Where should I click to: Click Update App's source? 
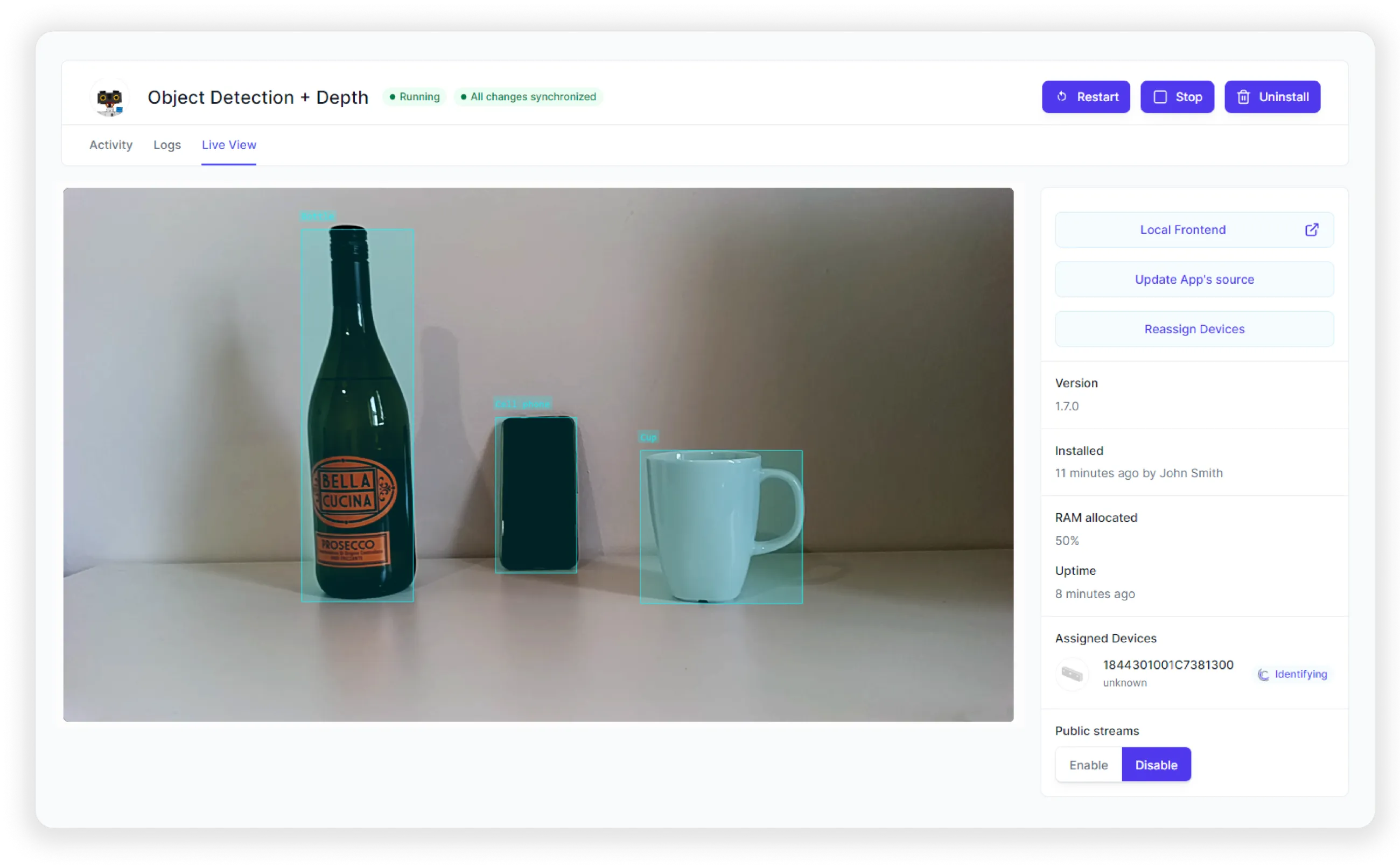(x=1193, y=279)
